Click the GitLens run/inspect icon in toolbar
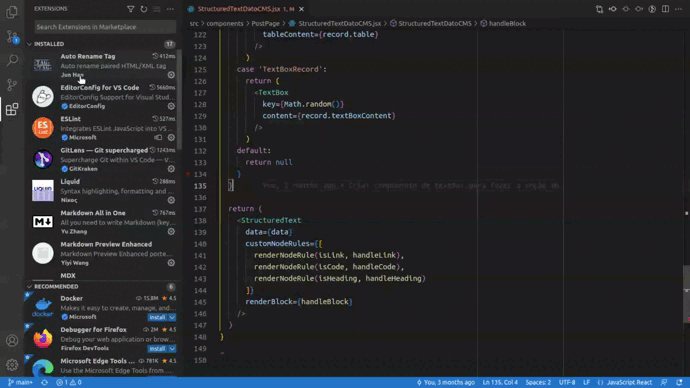The image size is (690, 388). pos(652,9)
